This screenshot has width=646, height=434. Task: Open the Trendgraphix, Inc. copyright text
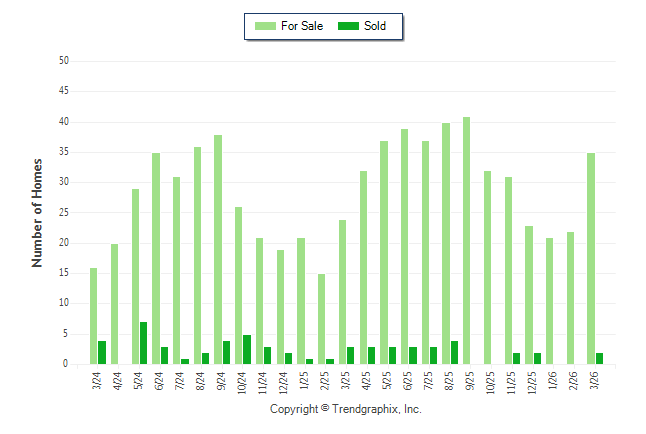click(x=345, y=409)
